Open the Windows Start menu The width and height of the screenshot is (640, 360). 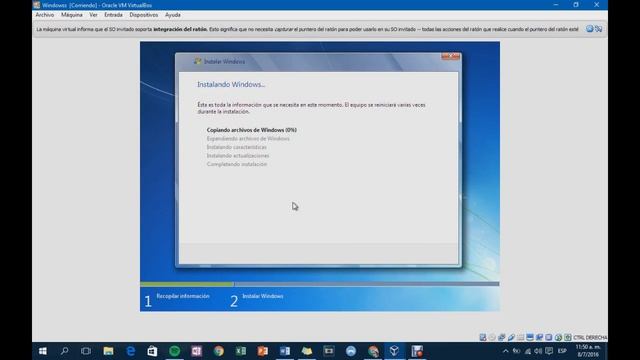pos(42,351)
